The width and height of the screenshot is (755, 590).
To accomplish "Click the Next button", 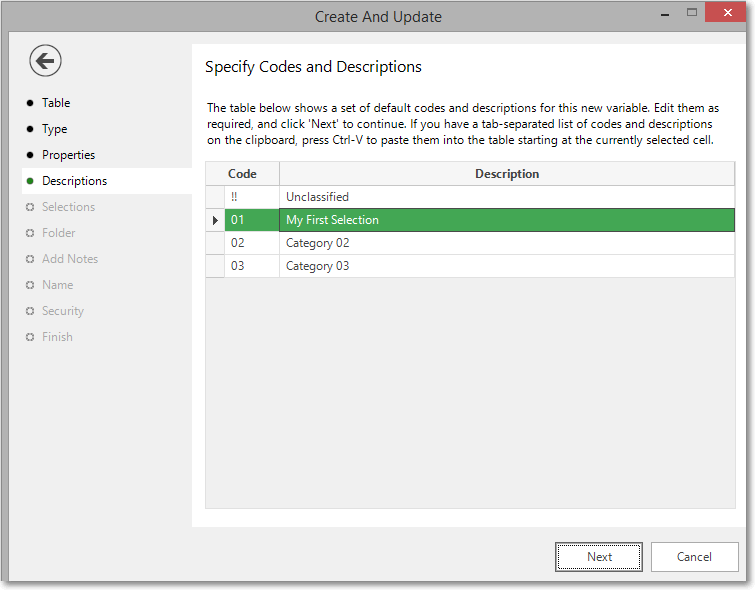I will pos(599,557).
